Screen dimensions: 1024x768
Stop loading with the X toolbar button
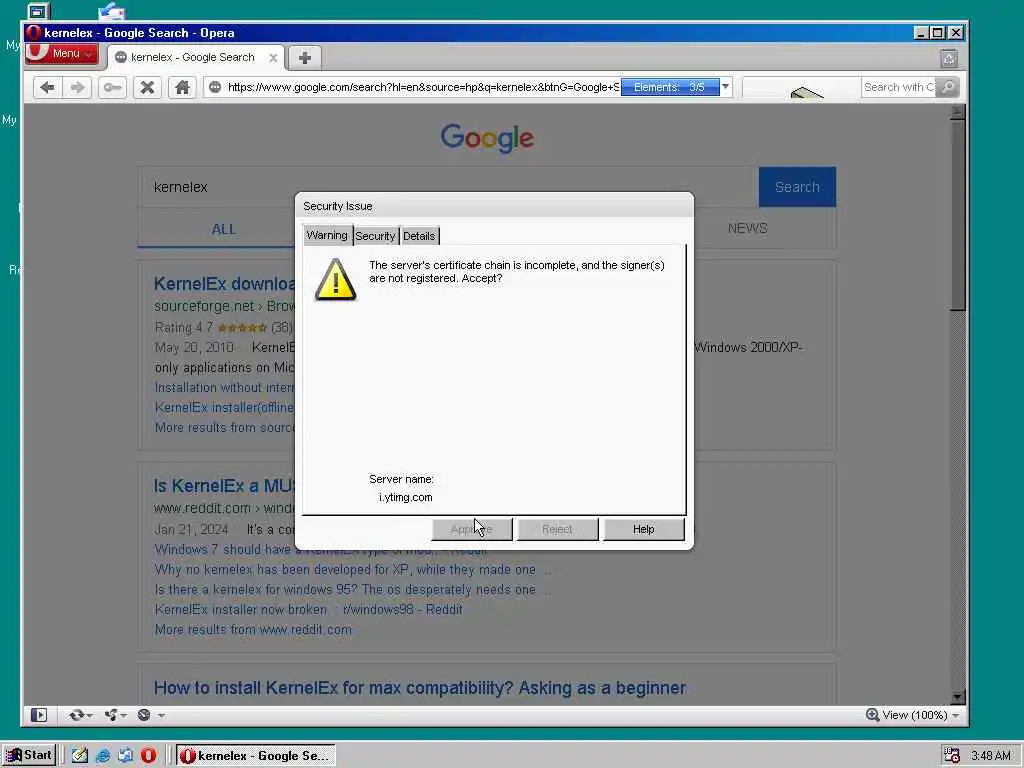(148, 87)
